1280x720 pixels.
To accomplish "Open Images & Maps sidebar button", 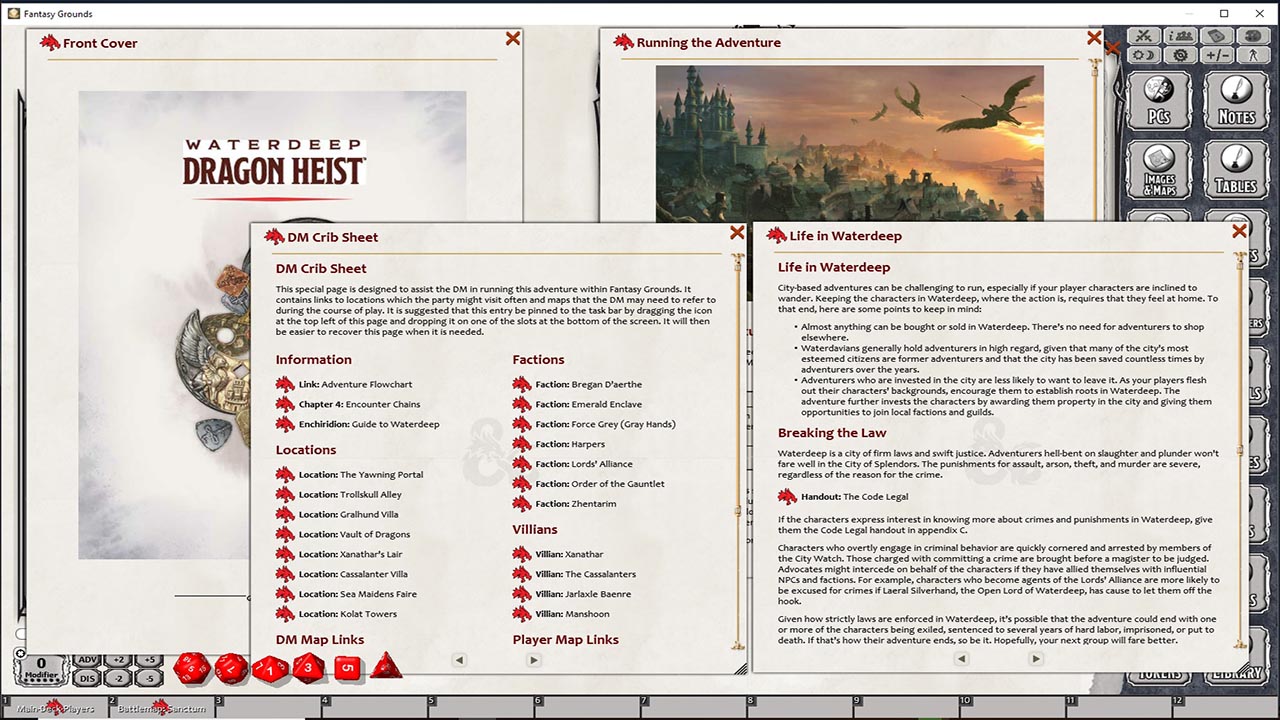I will 1159,170.
